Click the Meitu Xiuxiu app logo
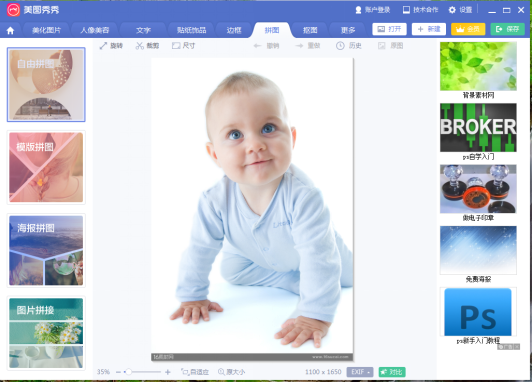 [14, 10]
